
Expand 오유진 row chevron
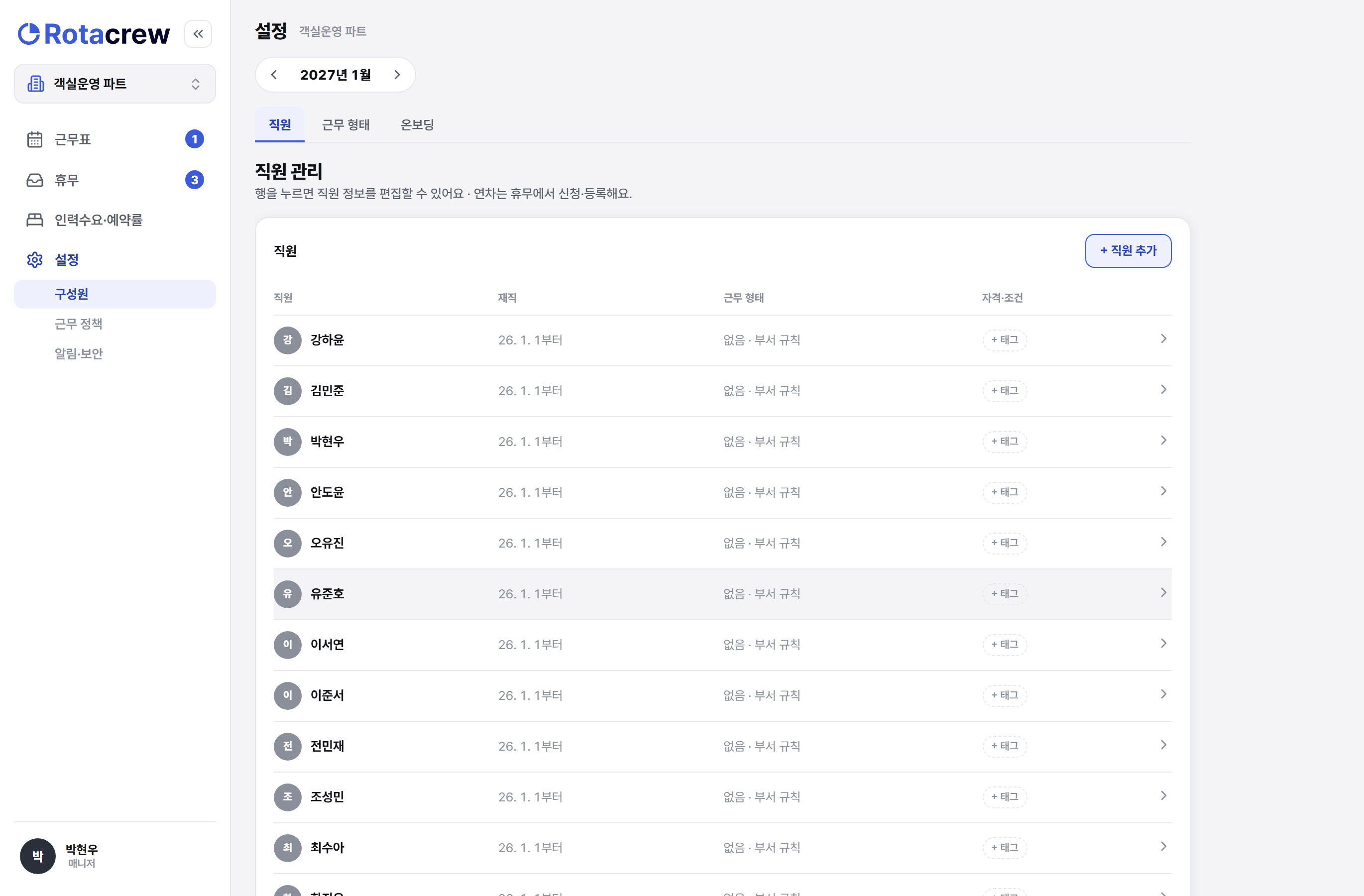point(1163,542)
